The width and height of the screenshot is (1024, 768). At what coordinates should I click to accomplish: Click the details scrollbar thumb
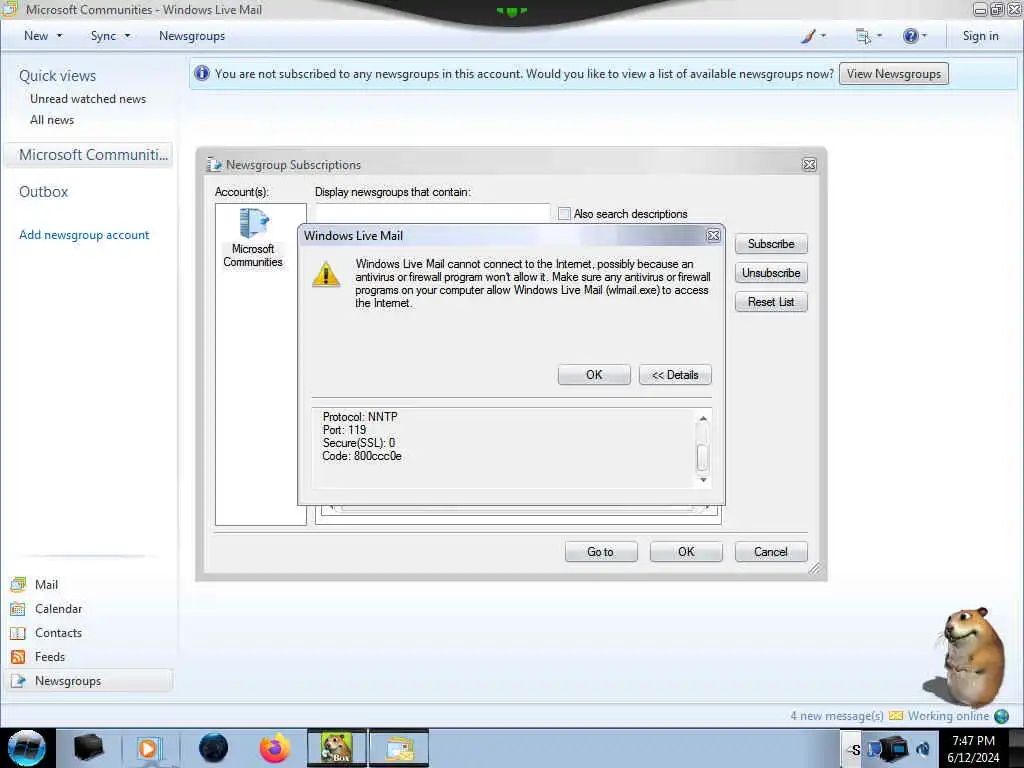tap(703, 457)
